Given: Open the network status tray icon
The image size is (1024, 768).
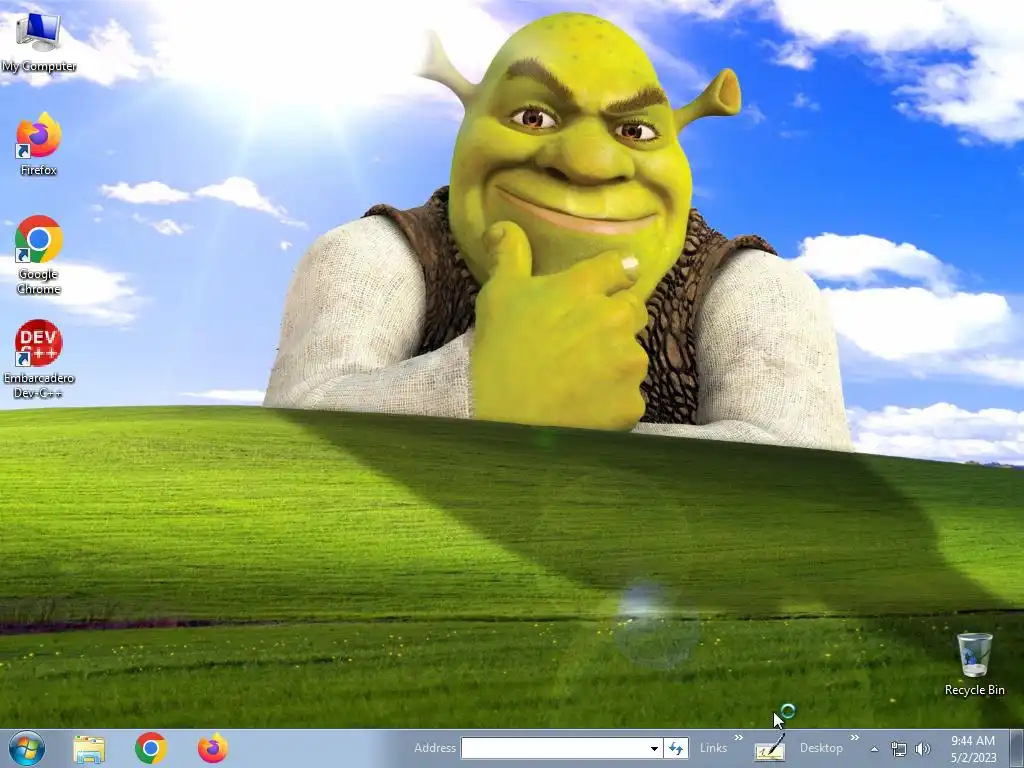Looking at the screenshot, I should (899, 749).
